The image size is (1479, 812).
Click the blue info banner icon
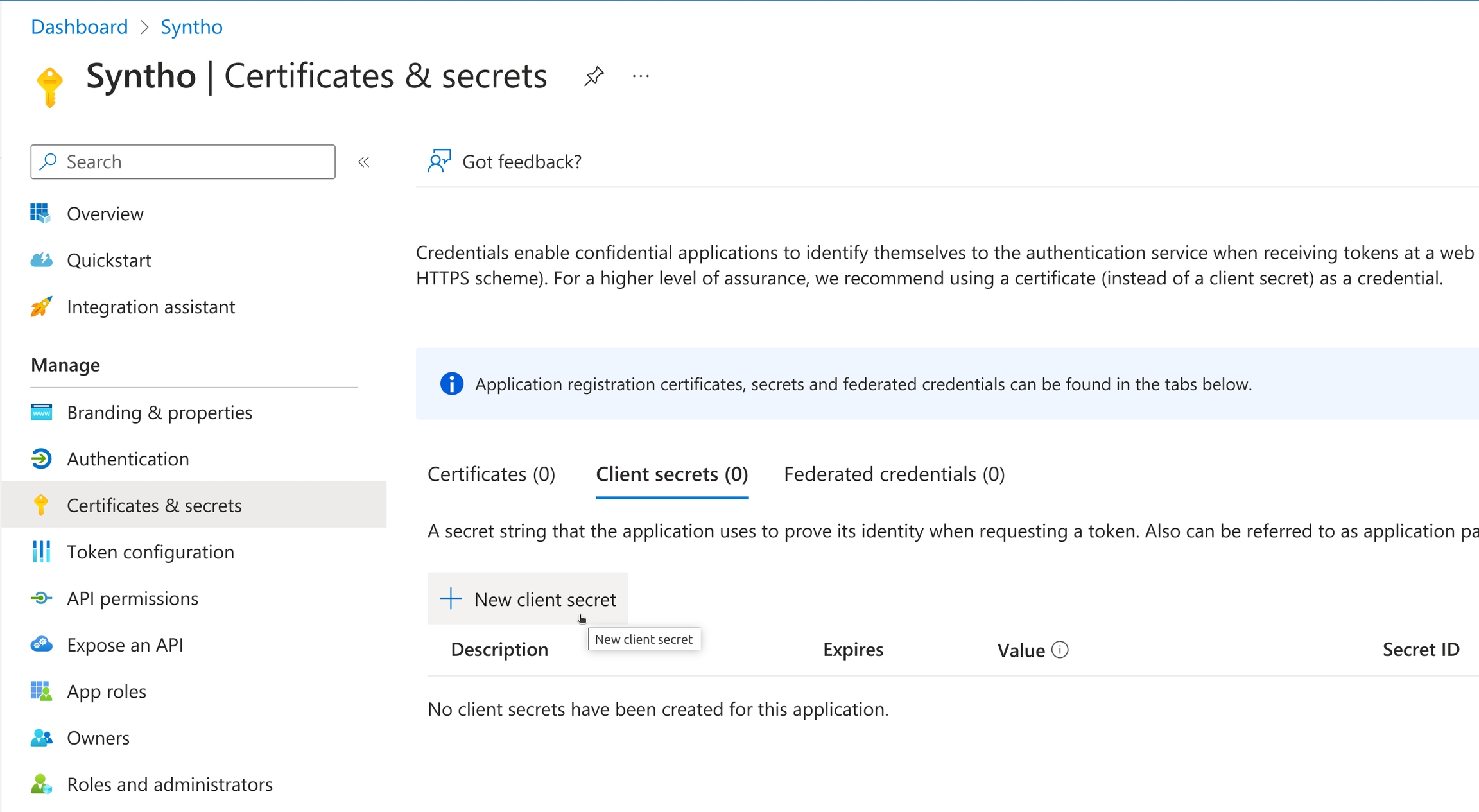pyautogui.click(x=451, y=384)
